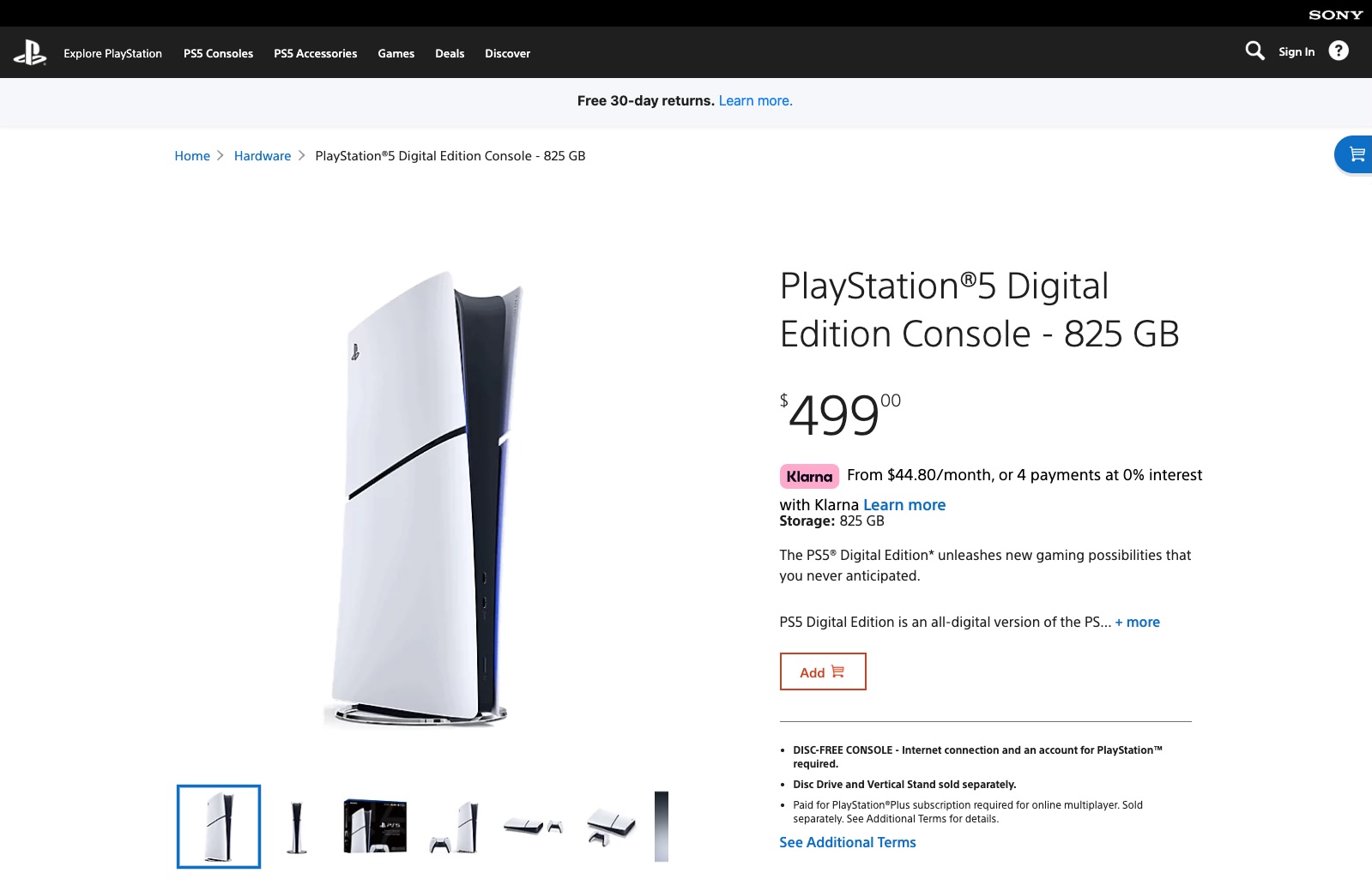Open the Games menu

[x=396, y=53]
